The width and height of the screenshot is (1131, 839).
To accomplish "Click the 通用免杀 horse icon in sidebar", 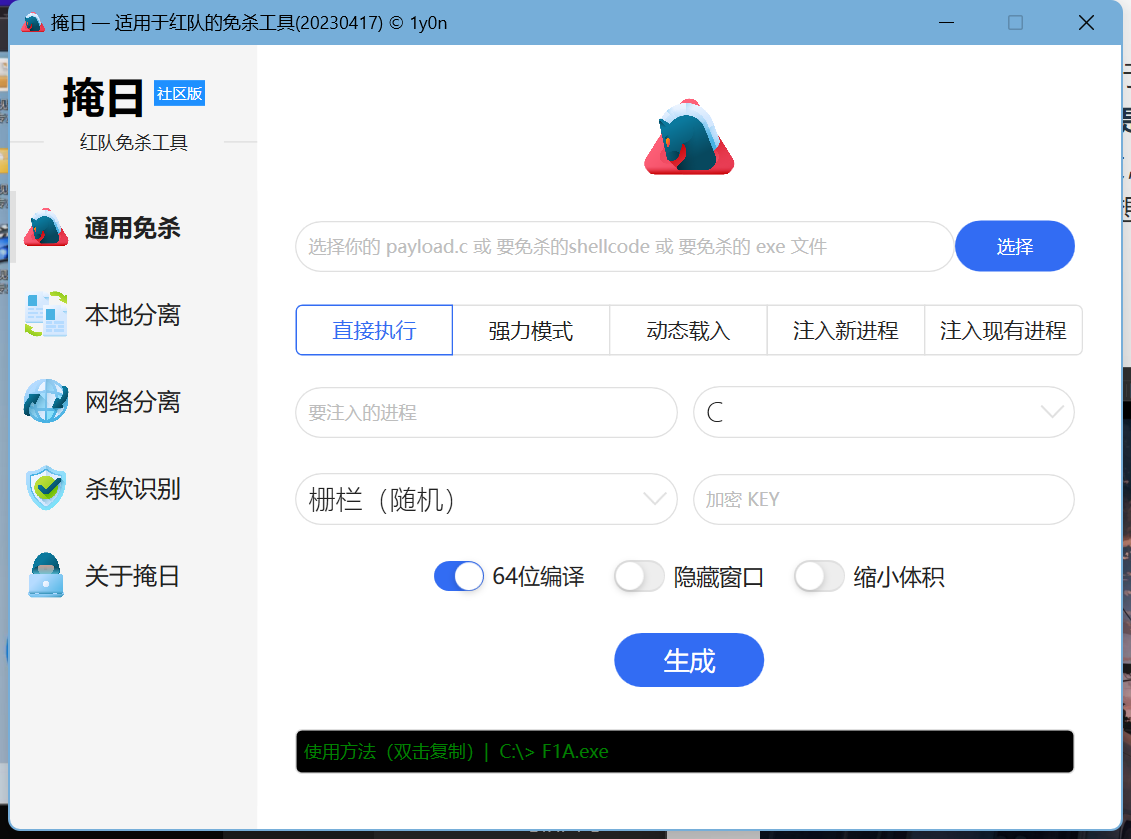I will coord(46,228).
